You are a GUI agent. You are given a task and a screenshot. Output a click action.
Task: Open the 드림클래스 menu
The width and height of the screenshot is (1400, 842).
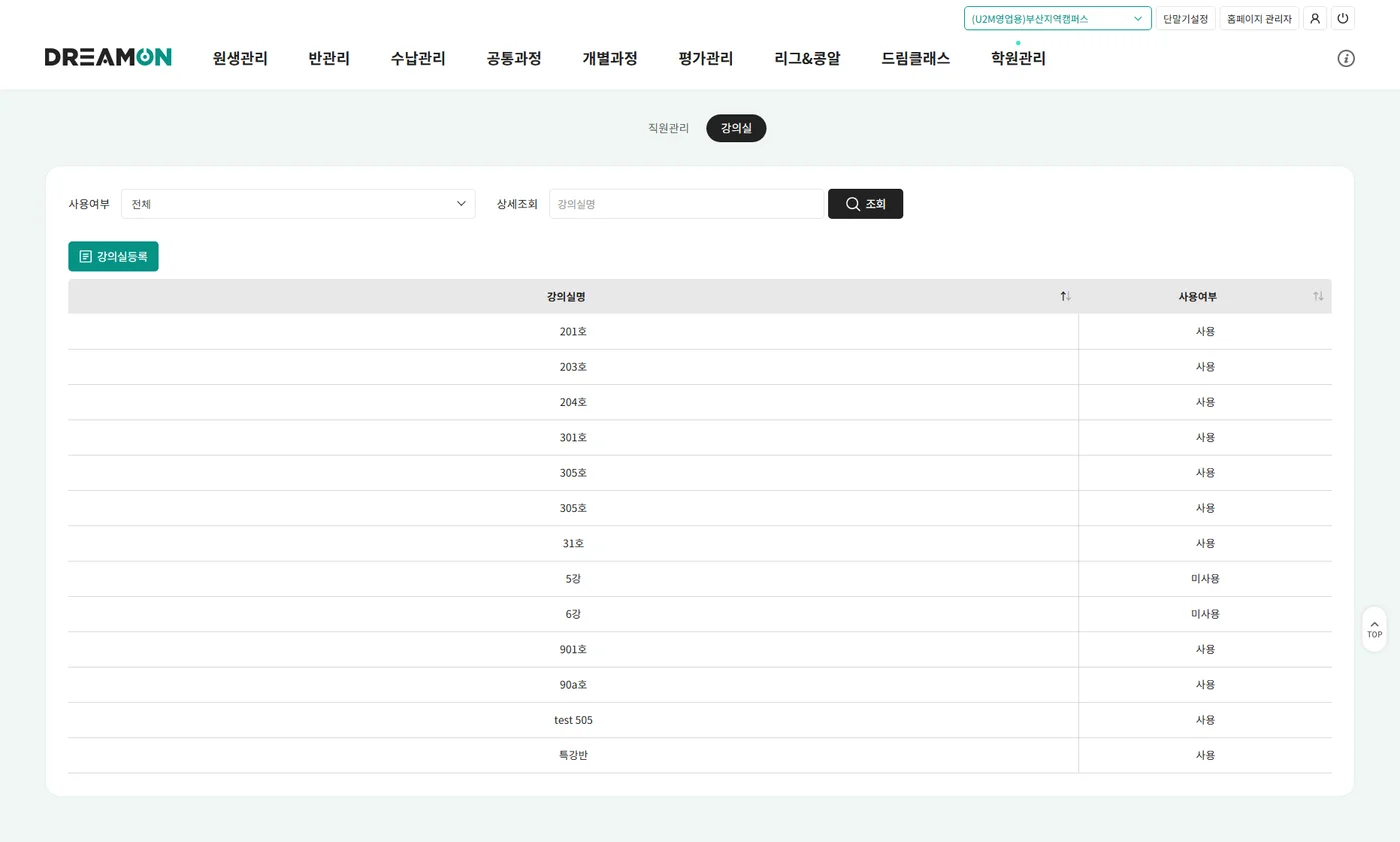point(916,58)
